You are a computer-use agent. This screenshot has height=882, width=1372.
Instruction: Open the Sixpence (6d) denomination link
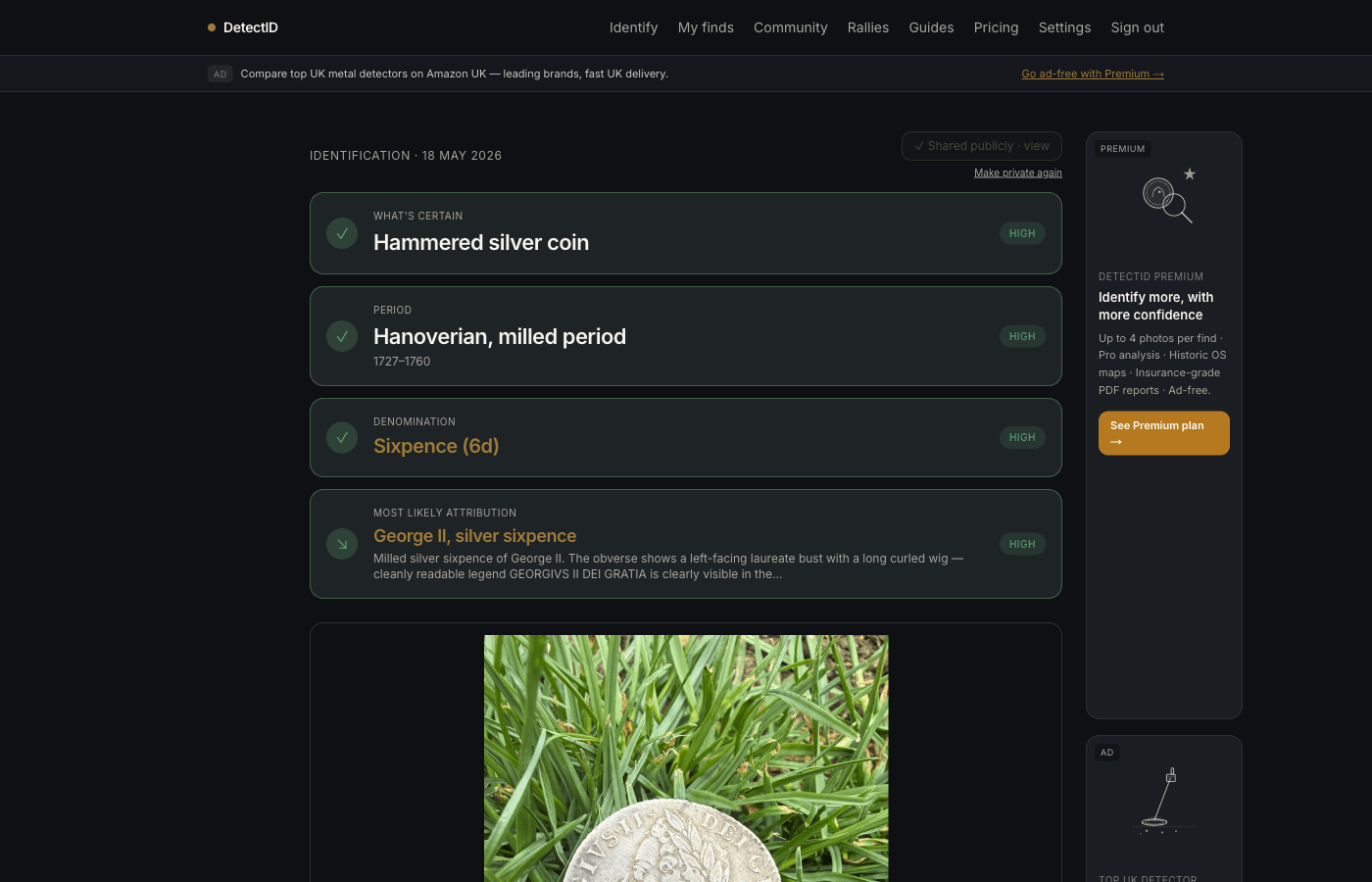click(x=436, y=446)
